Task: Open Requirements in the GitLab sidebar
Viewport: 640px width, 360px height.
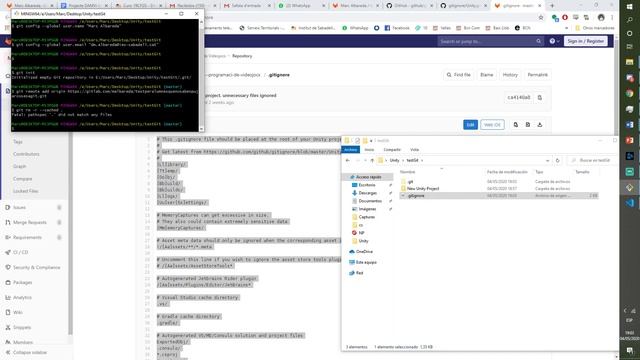Action: 27,238
